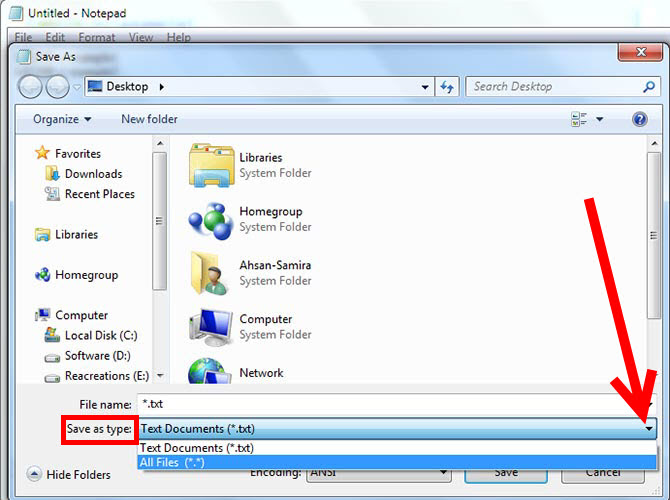Click the Hide Folders button
Screen dimensions: 670x500
click(68, 474)
